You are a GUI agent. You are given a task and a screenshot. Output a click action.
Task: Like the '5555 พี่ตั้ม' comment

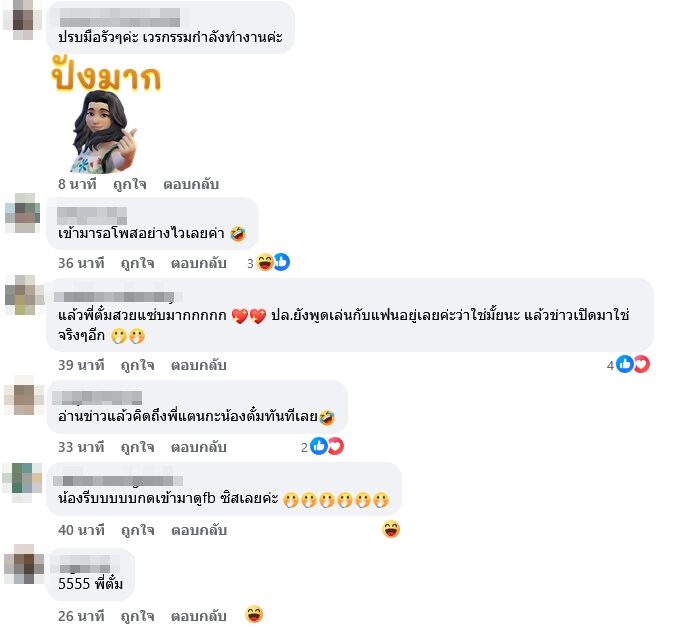pyautogui.click(x=137, y=616)
